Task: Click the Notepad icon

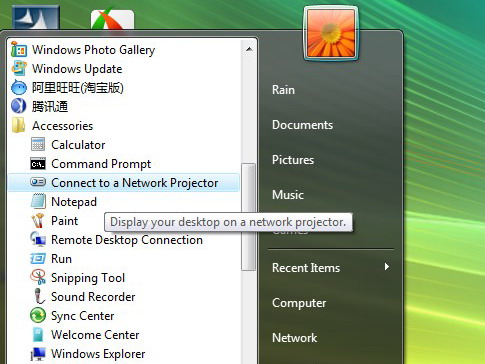Action: coord(38,201)
